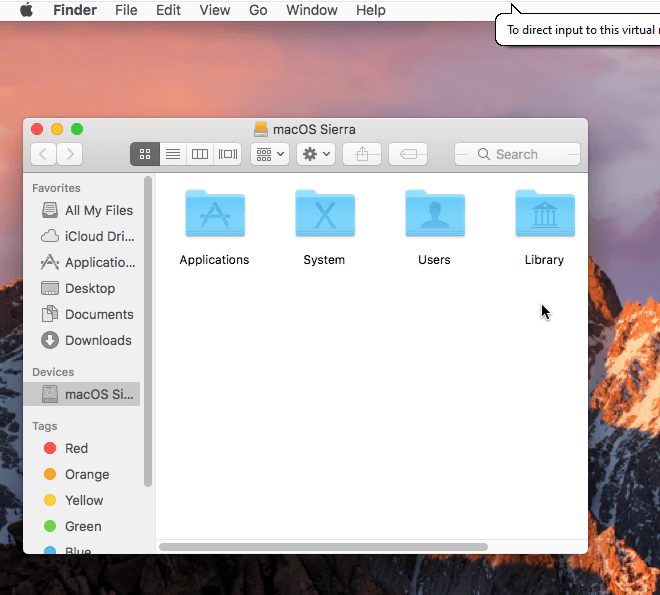Click the Tags section header
Image resolution: width=660 pixels, height=595 pixels.
(x=45, y=426)
